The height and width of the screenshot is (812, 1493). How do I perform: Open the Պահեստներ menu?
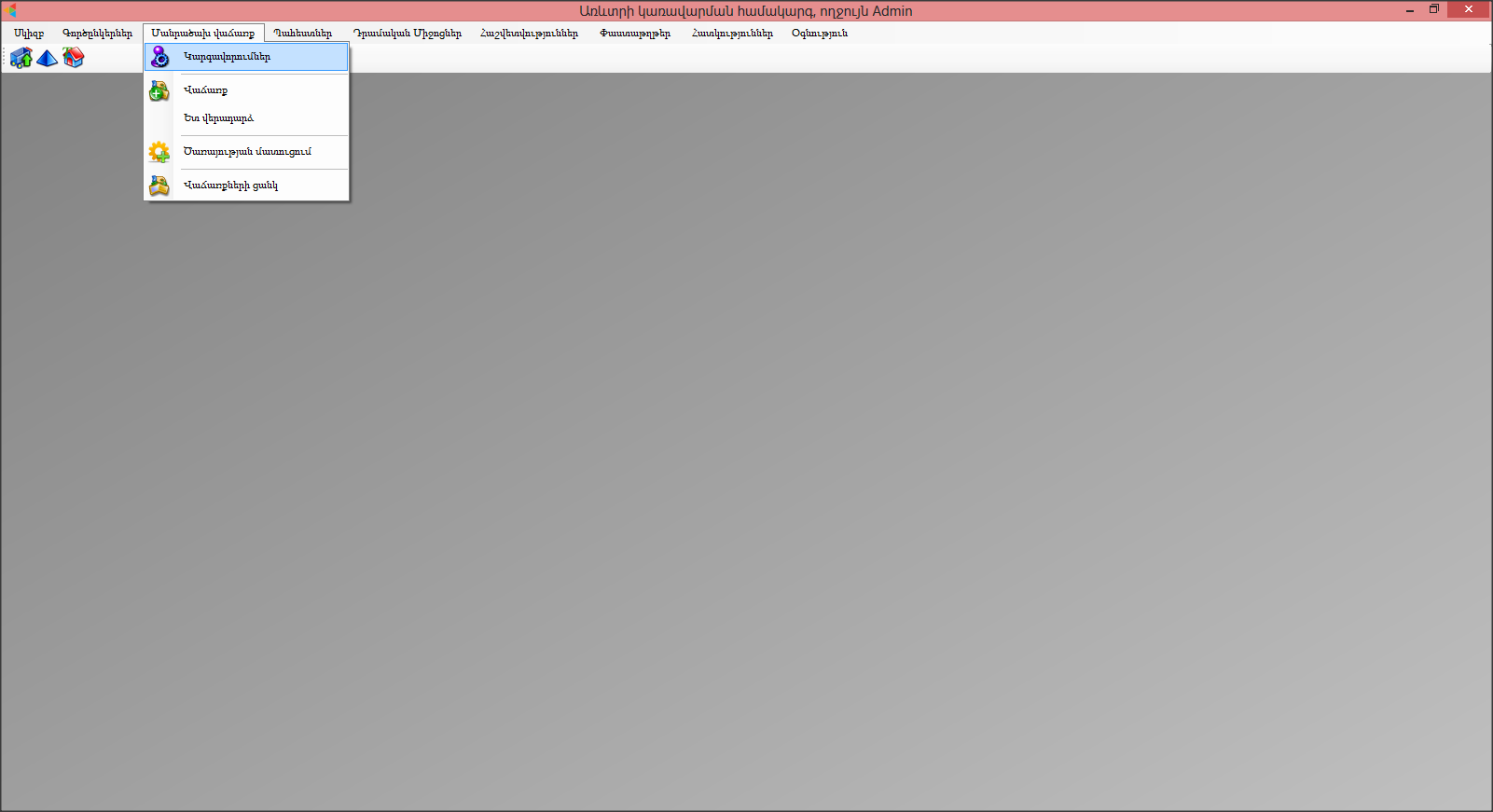point(303,33)
